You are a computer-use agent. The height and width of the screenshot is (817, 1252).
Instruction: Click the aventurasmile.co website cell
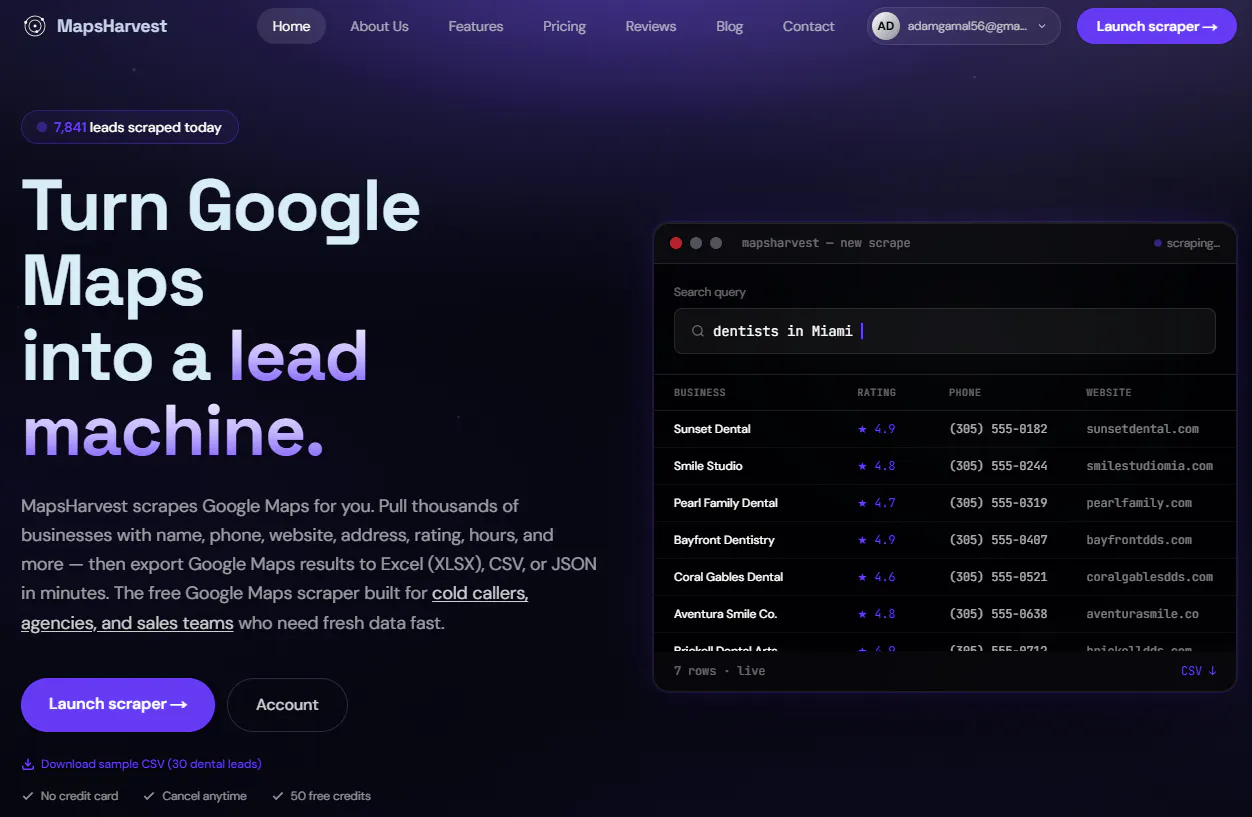[1143, 614]
